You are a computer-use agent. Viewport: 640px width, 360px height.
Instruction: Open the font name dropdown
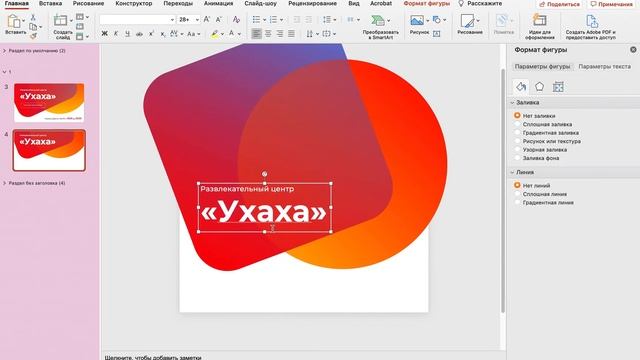point(172,20)
